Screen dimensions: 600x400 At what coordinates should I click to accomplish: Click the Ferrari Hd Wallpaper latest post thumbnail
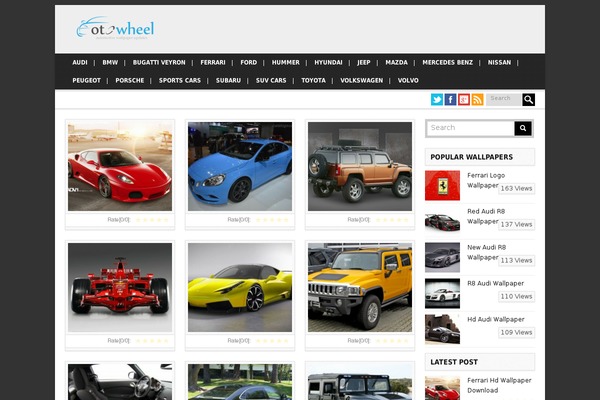pyautogui.click(x=442, y=388)
